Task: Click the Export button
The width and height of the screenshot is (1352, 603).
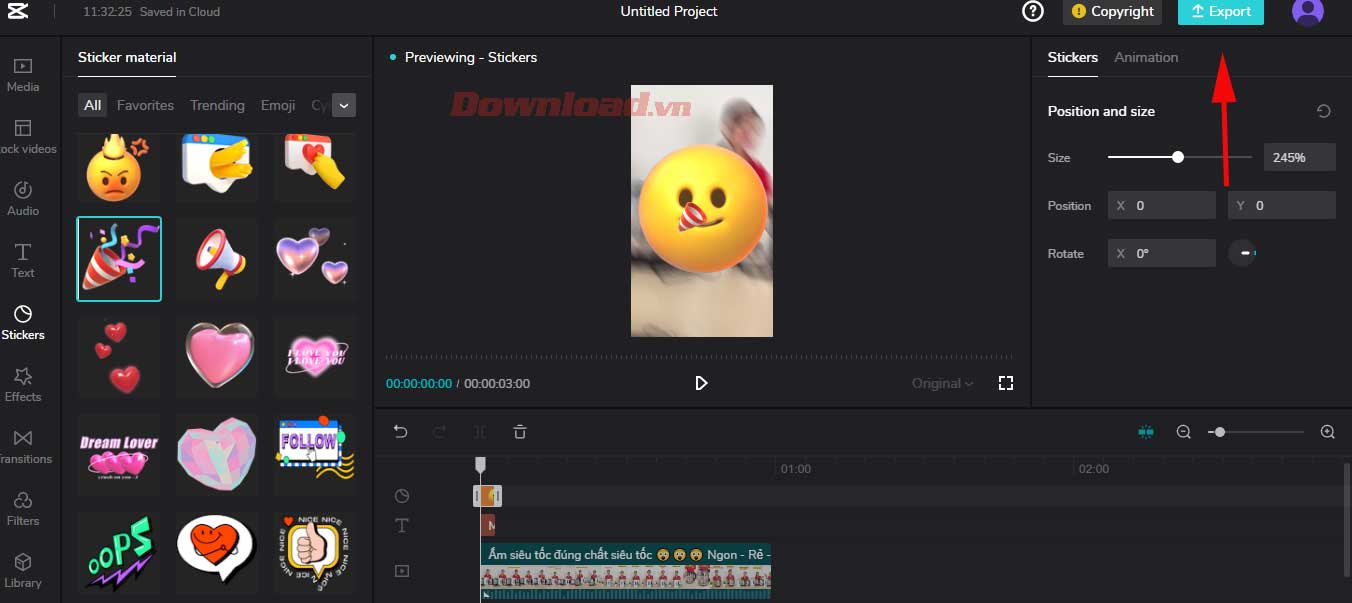Action: point(1220,12)
